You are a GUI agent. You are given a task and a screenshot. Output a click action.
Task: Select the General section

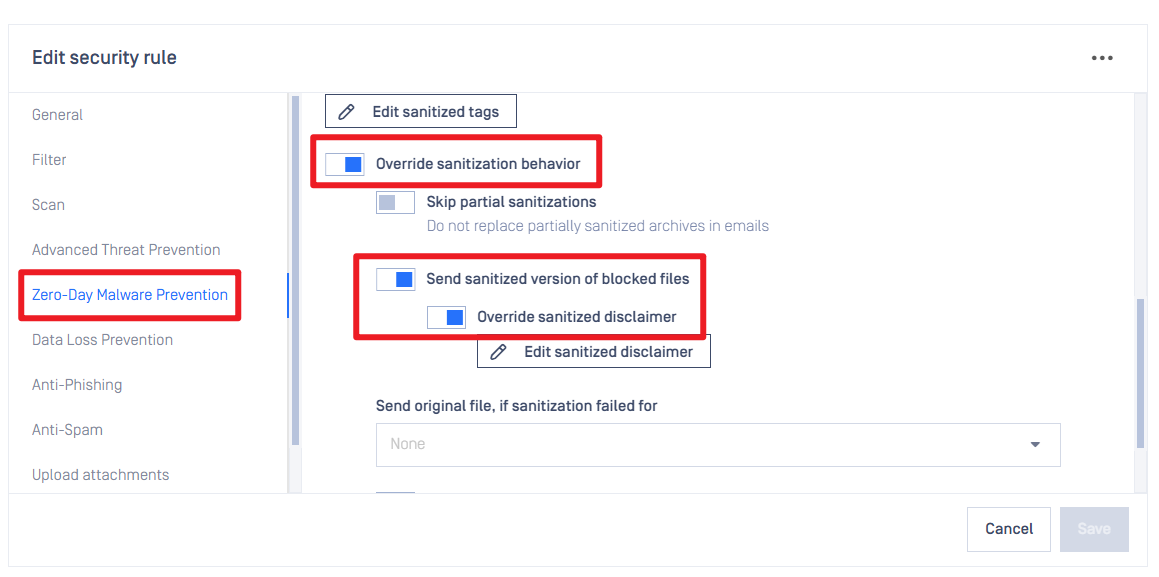tap(58, 115)
